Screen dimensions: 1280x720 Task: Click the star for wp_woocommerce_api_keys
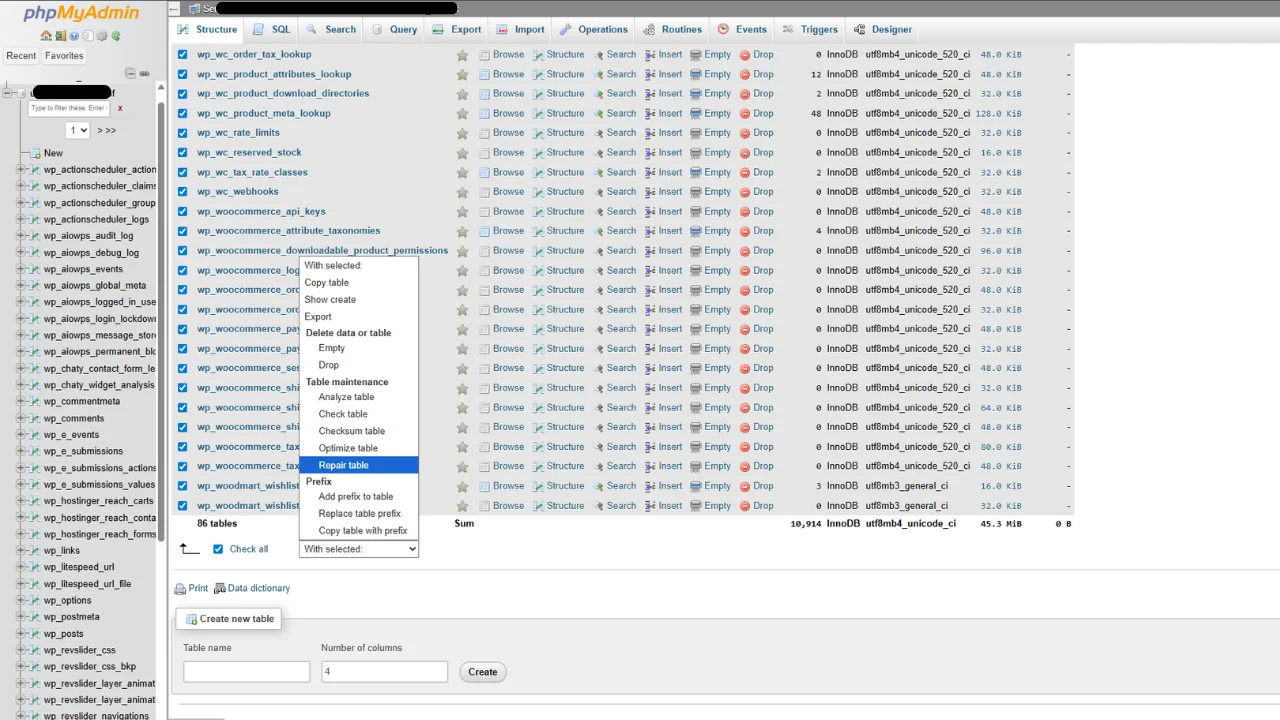click(x=462, y=212)
